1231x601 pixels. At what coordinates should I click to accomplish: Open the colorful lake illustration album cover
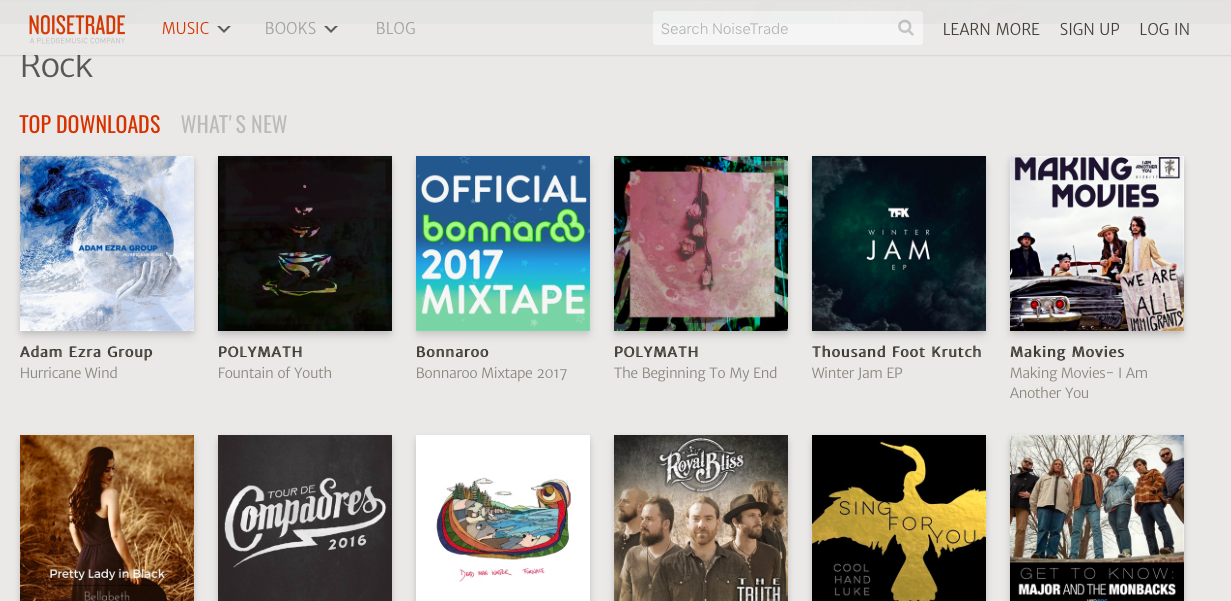click(x=503, y=518)
